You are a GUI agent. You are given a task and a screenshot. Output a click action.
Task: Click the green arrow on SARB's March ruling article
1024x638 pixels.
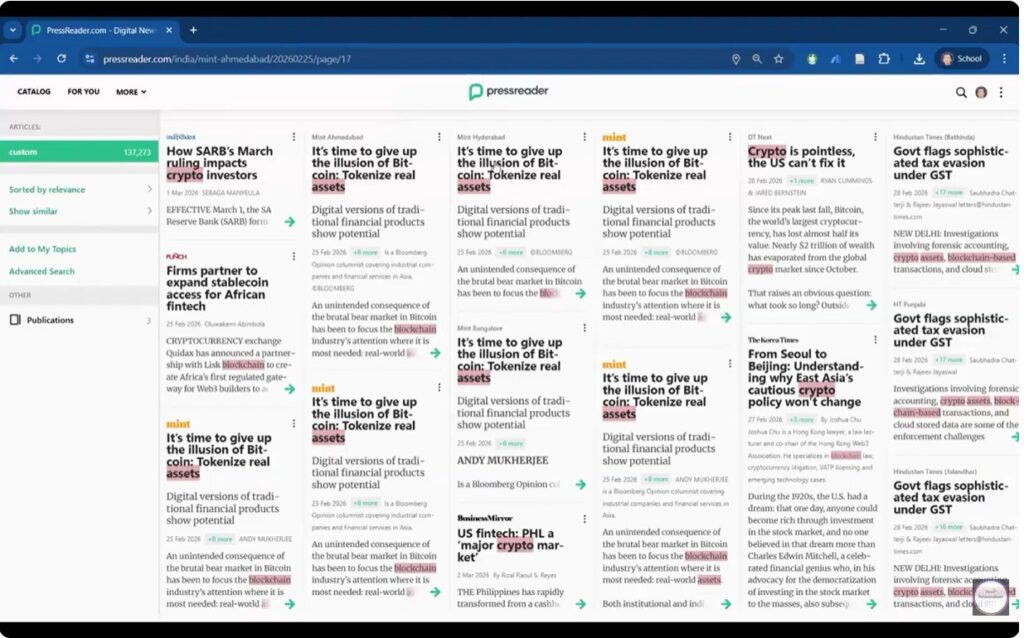(289, 222)
